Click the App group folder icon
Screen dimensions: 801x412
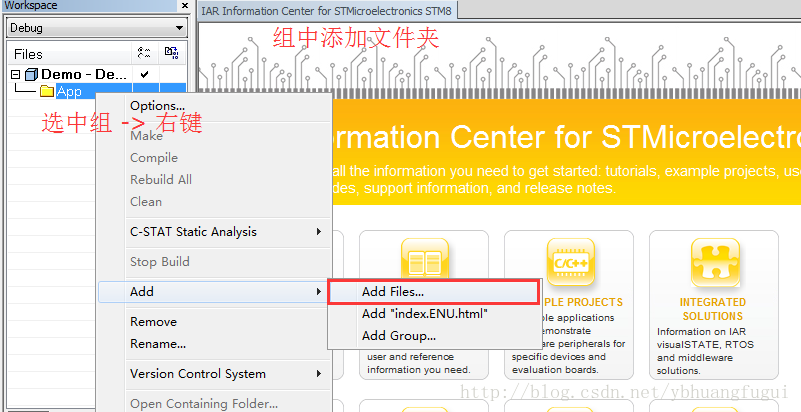click(47, 92)
